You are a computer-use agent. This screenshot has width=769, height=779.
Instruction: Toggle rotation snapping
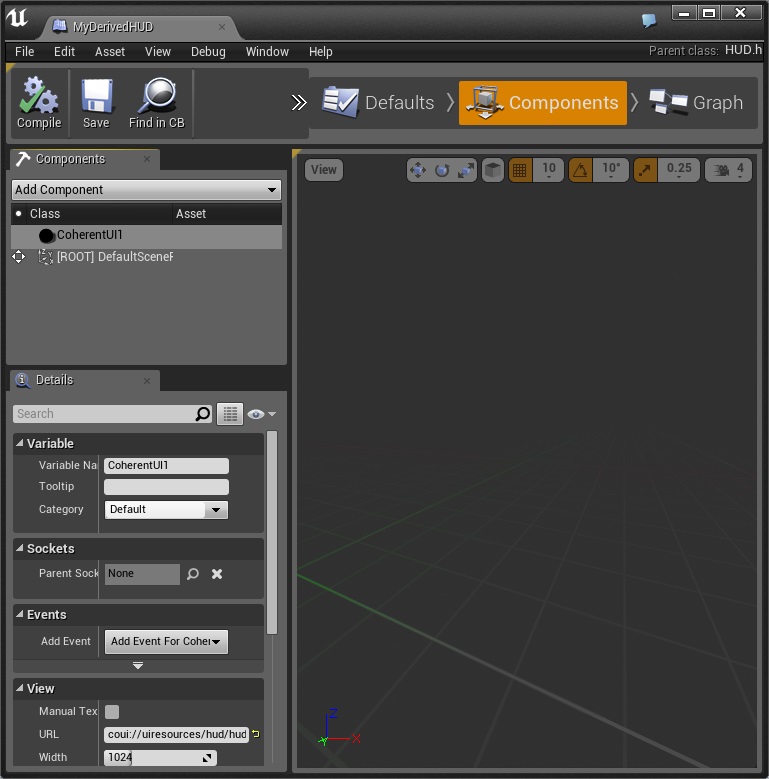[580, 170]
